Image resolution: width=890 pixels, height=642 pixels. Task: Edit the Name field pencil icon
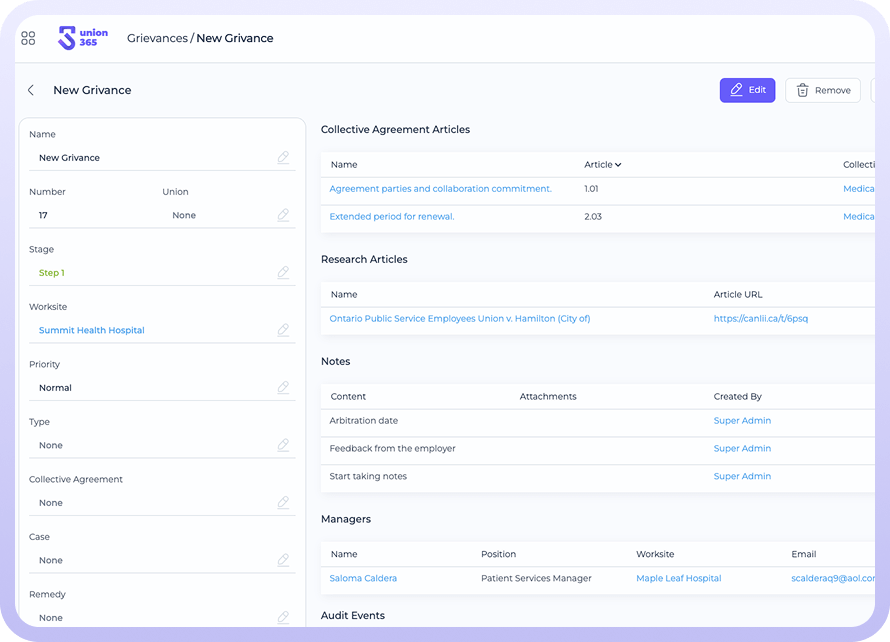(284, 158)
